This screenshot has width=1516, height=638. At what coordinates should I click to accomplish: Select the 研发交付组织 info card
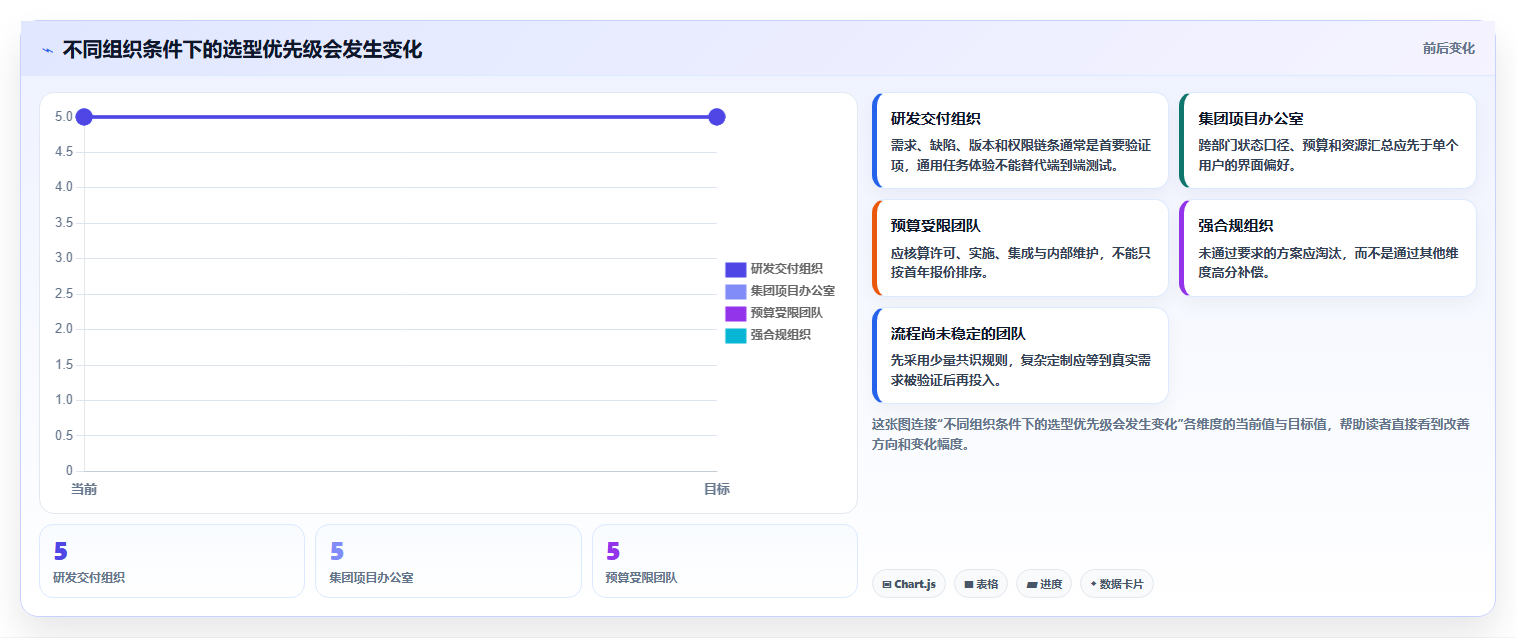point(1020,141)
